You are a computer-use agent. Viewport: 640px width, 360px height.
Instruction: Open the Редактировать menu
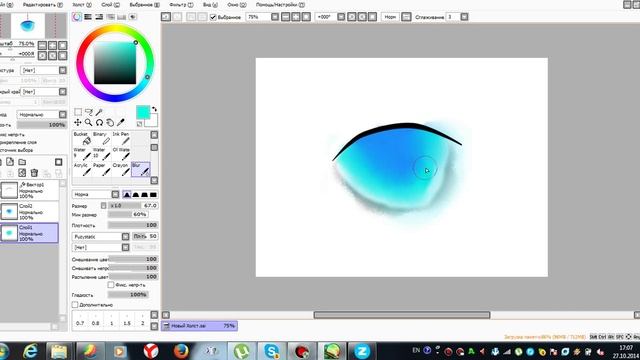pos(42,5)
